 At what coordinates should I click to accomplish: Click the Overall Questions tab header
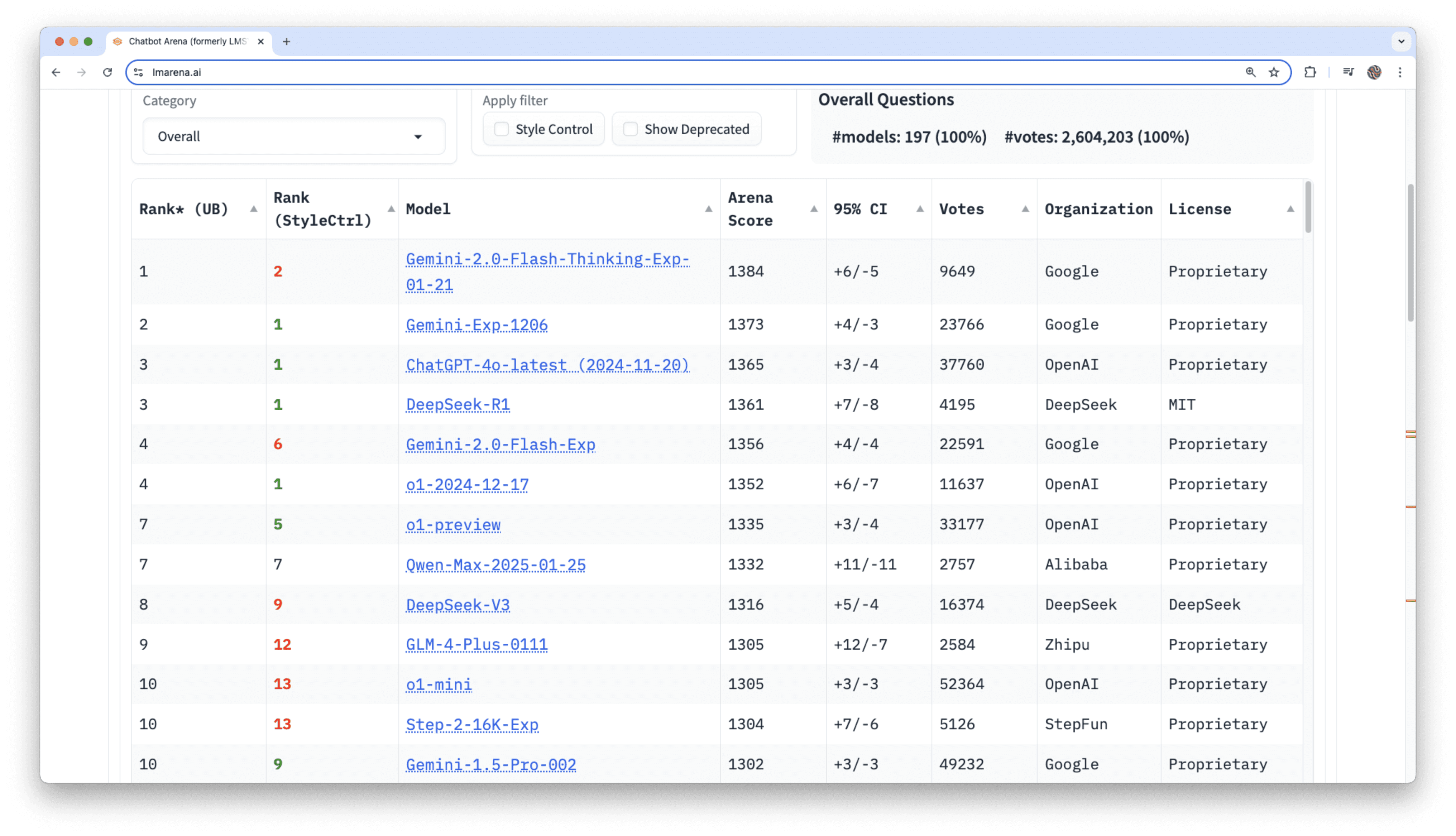(x=885, y=99)
